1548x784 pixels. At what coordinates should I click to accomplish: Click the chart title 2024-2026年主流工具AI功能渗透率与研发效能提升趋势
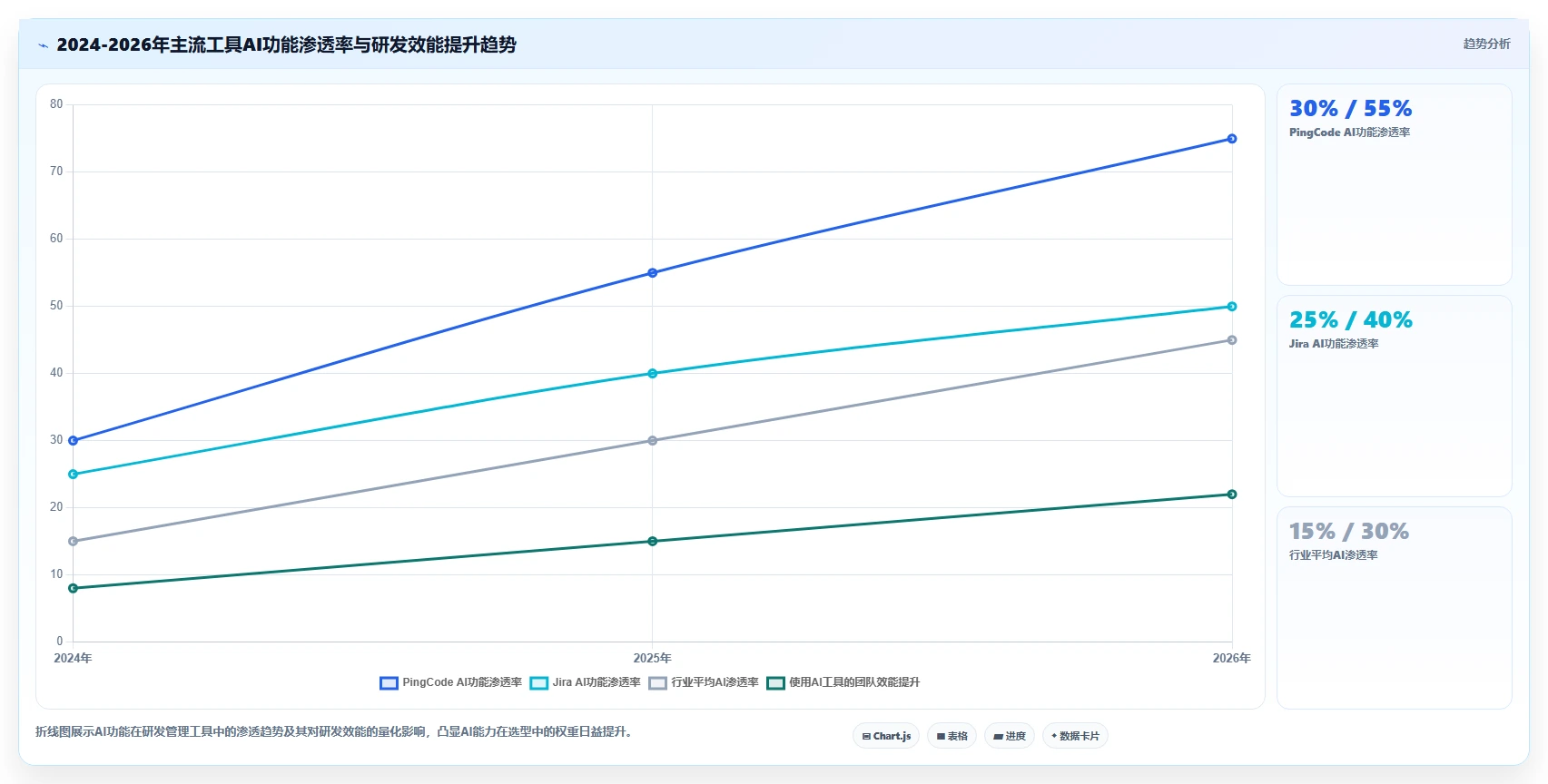coord(286,44)
